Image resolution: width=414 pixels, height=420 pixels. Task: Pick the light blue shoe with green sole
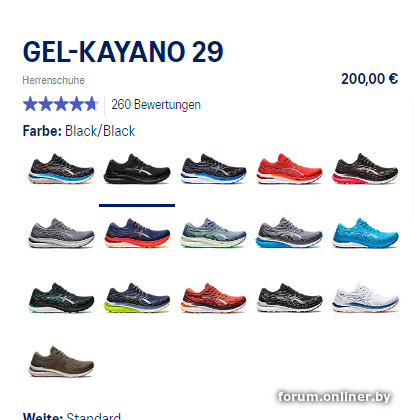213,233
